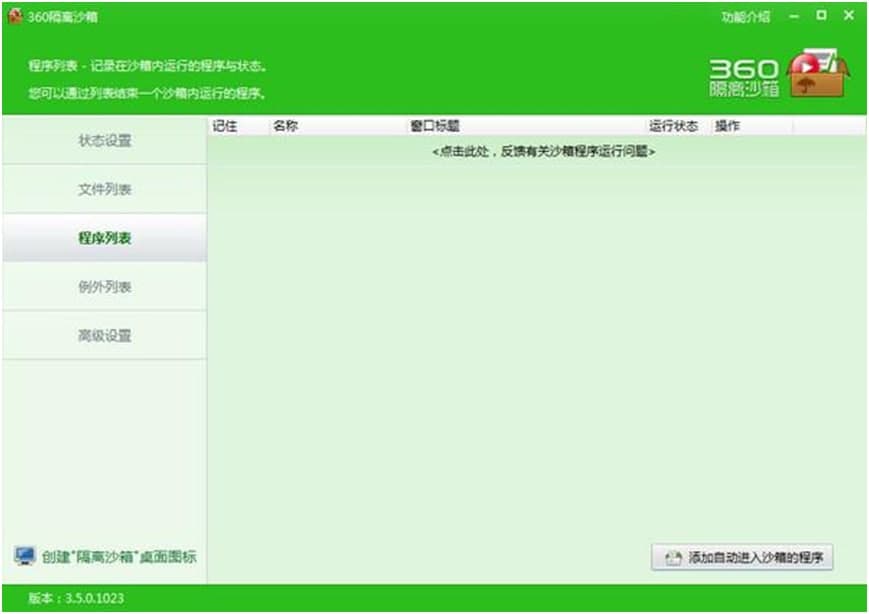Close the 360隔离沙箱 window
This screenshot has width=869, height=614.
(848, 16)
